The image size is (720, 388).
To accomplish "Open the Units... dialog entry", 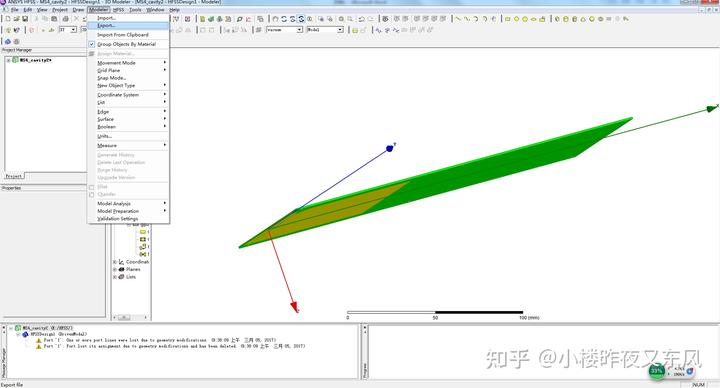I will click(x=128, y=136).
